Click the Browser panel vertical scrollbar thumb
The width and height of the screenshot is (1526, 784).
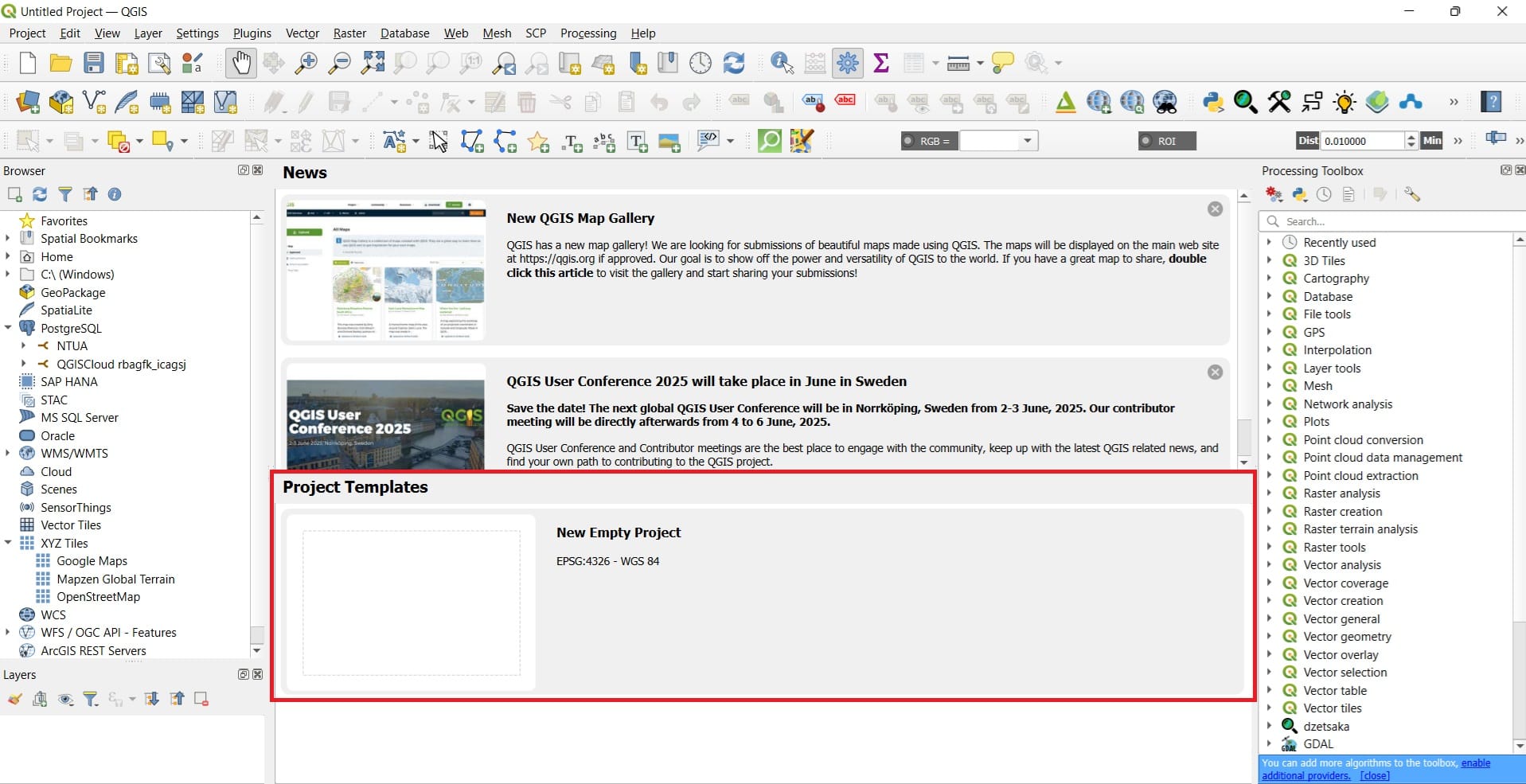256,634
